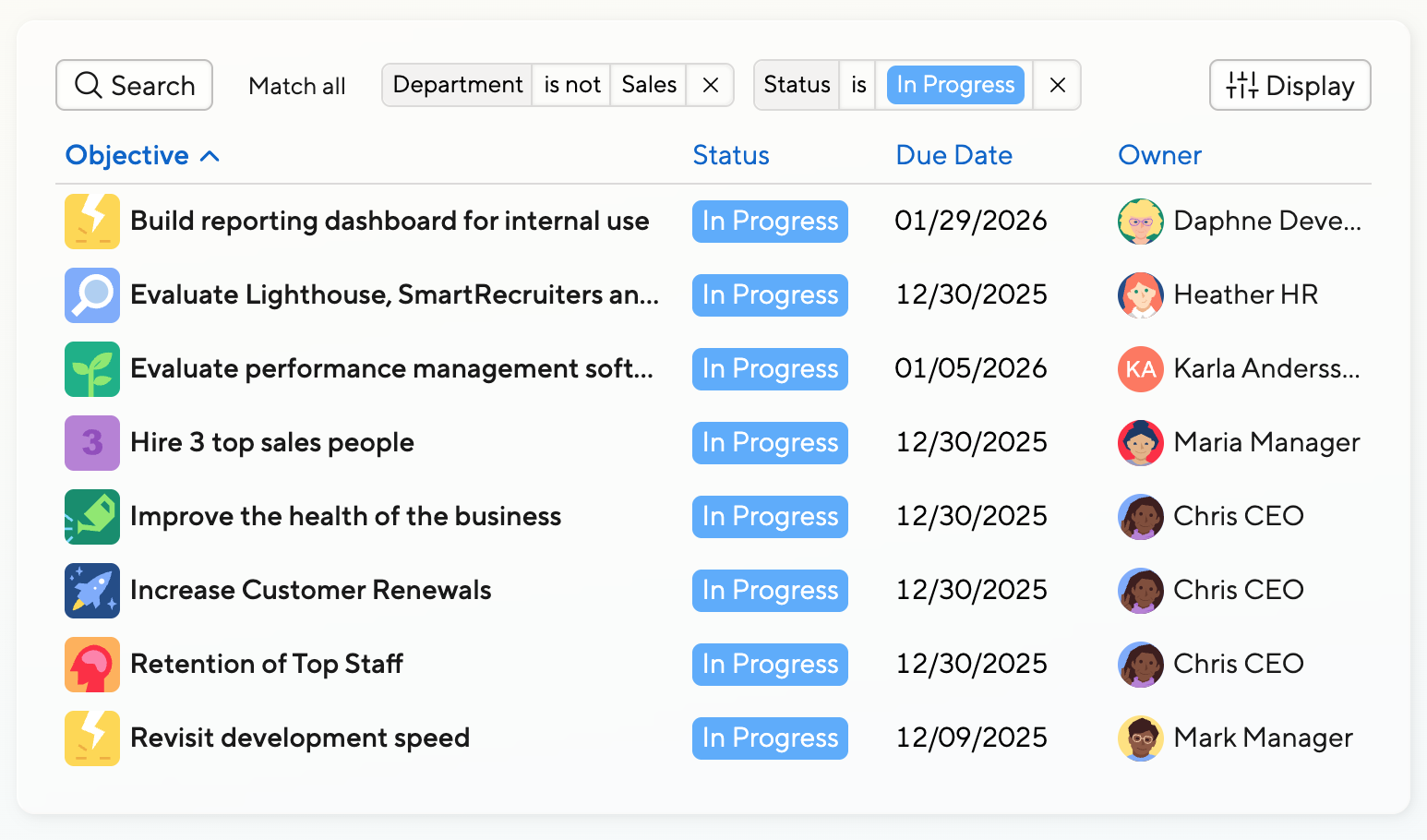Remove the Status is In Progress filter
The width and height of the screenshot is (1427, 840).
click(x=1057, y=85)
